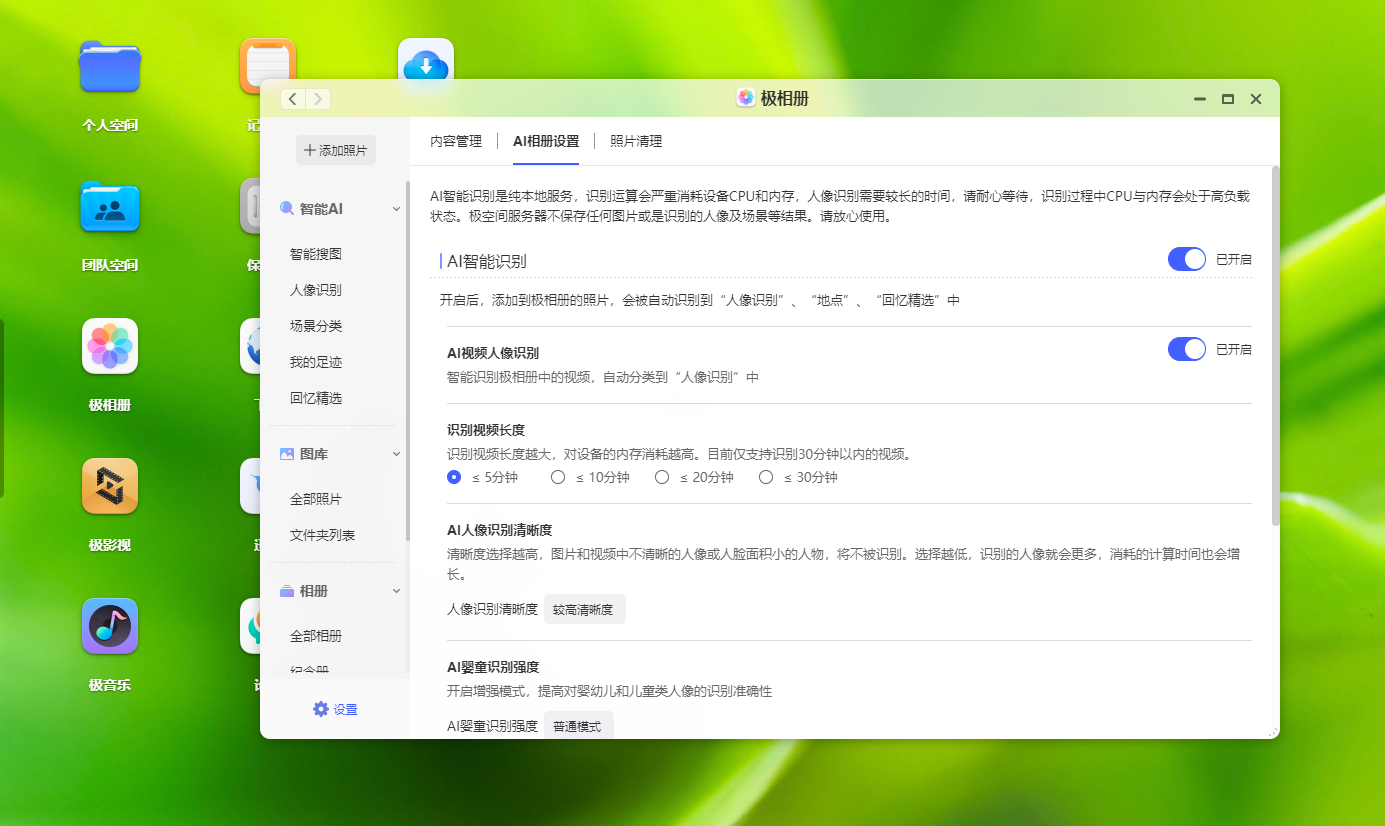Switch to the 照片清理 tab
Screen dimensions: 1385x826
636,141
